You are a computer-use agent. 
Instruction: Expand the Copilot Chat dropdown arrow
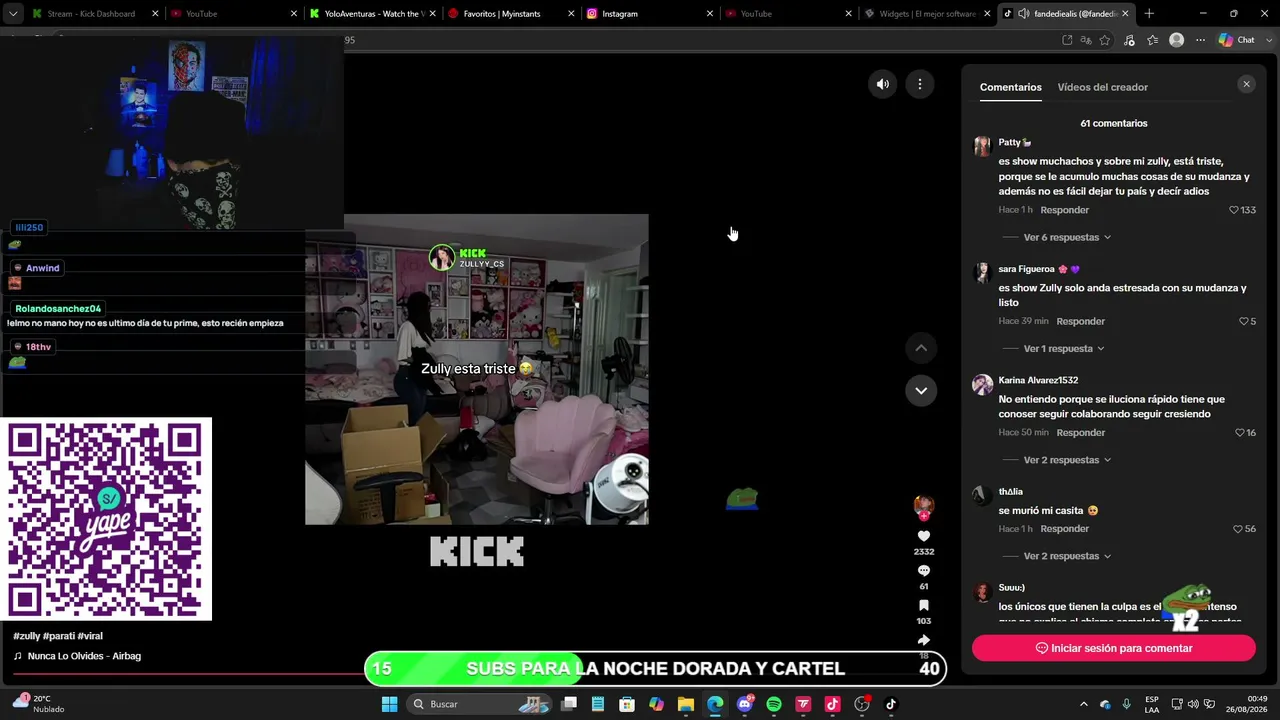tap(1268, 40)
